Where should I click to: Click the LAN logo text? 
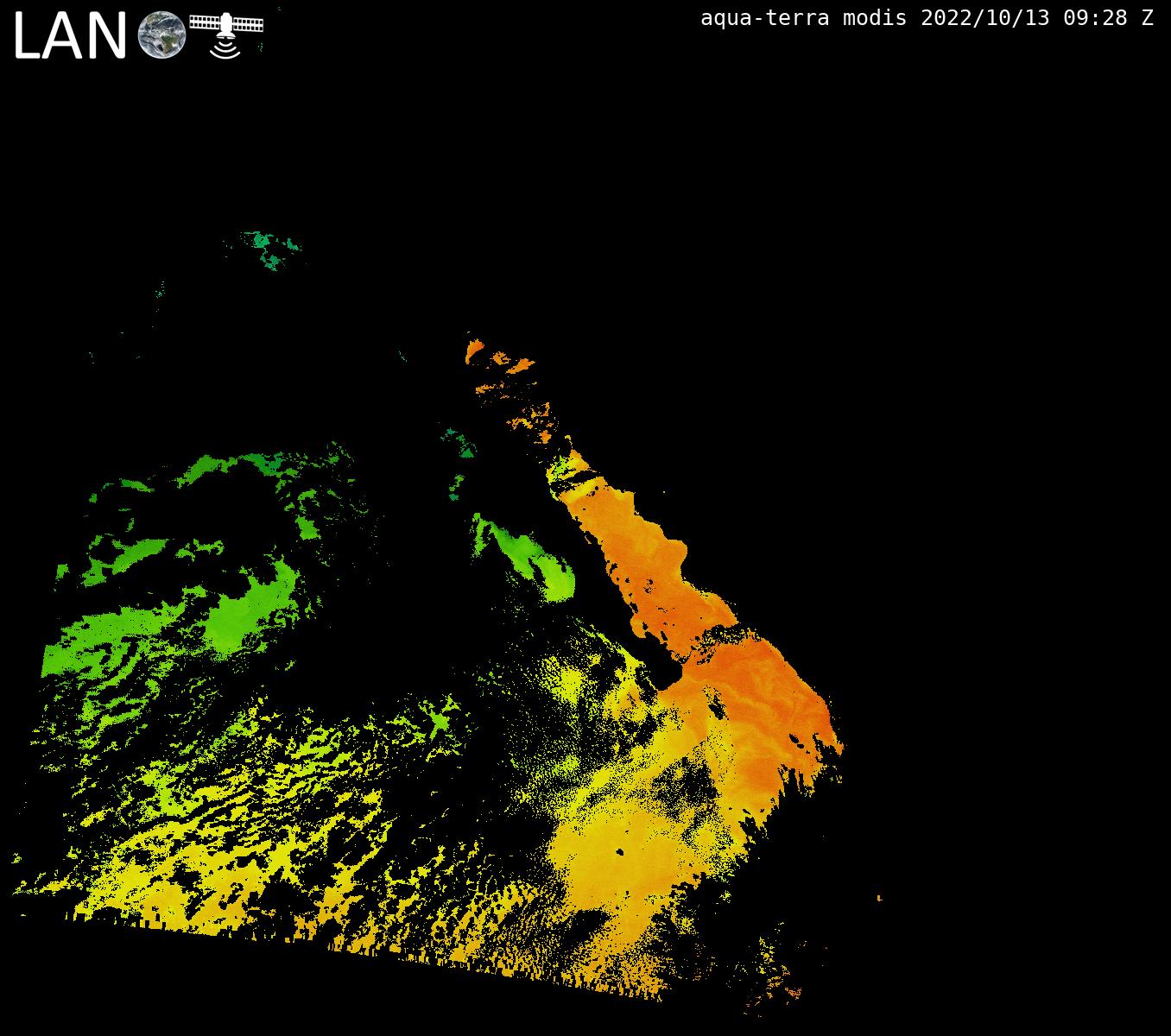click(70, 37)
